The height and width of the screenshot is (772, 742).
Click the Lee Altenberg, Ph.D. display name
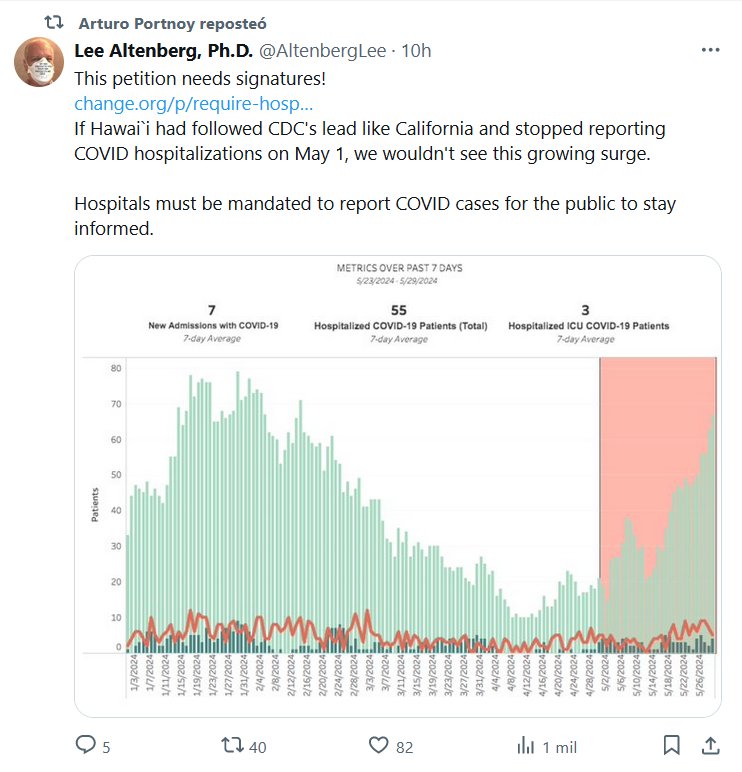tap(165, 50)
